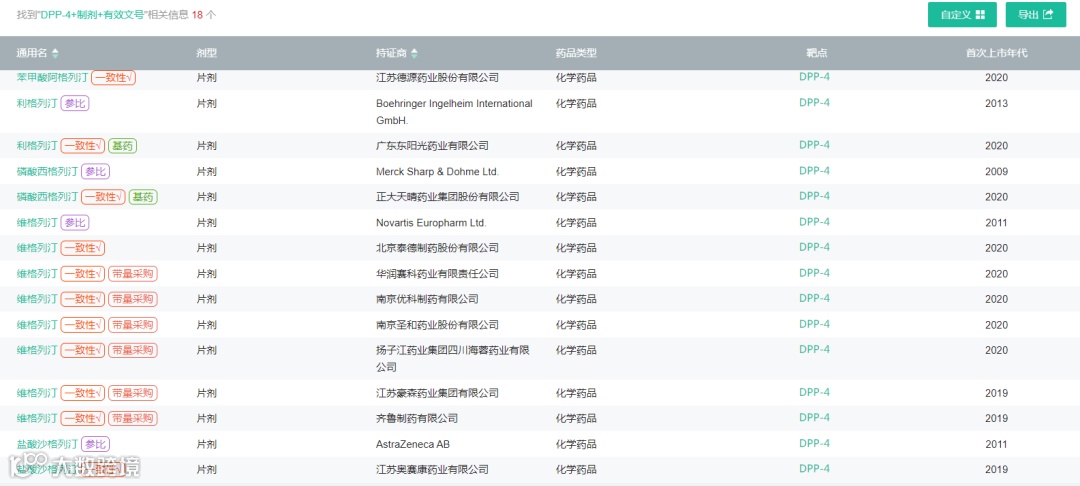
Task: Select 广东东阳光药业有限公司 holder cell
Action: click(x=433, y=146)
